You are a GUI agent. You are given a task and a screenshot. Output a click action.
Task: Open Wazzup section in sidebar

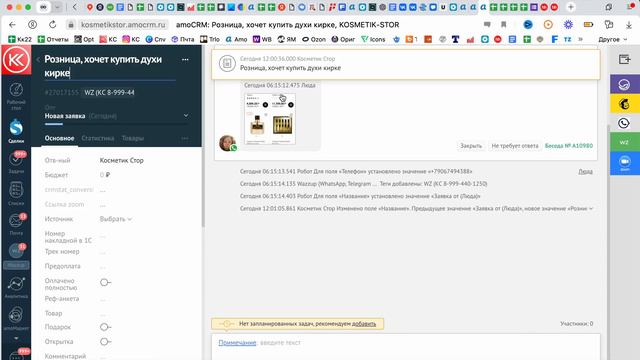16,256
